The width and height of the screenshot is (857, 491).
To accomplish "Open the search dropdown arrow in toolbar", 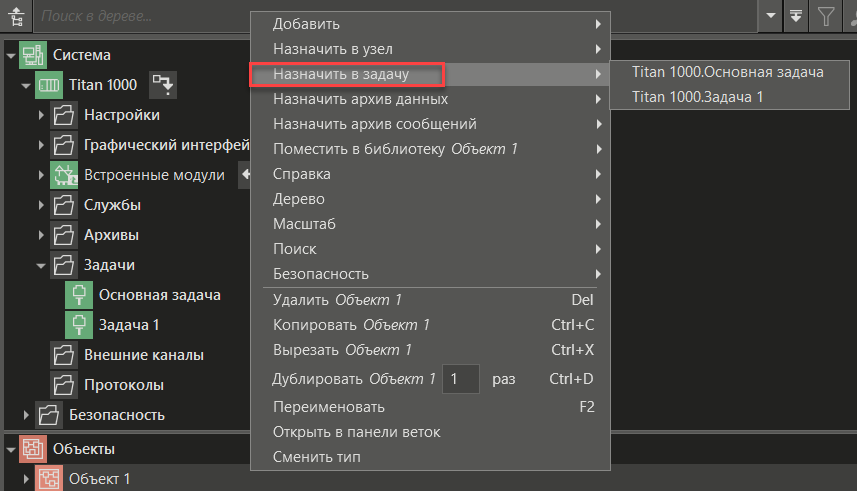I will coord(771,16).
